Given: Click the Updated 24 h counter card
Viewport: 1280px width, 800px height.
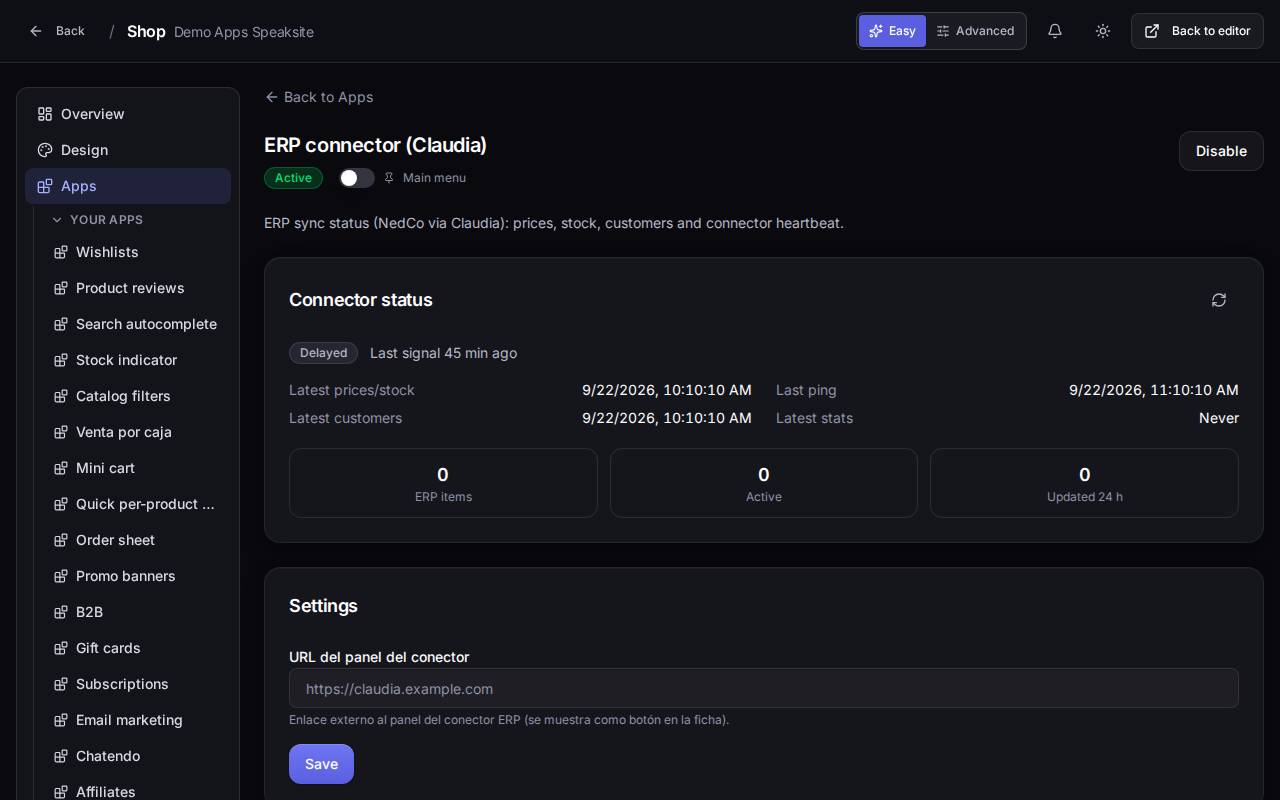Looking at the screenshot, I should (x=1084, y=483).
